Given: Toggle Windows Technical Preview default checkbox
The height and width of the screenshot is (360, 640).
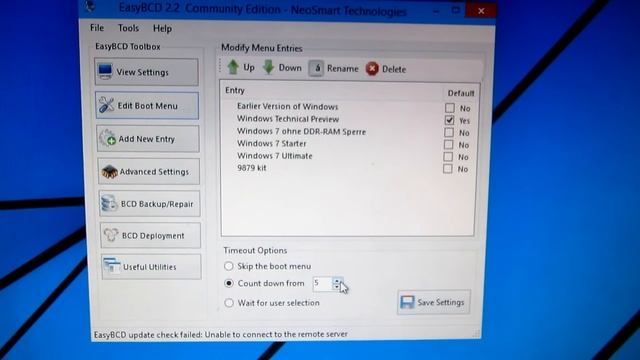Looking at the screenshot, I should 449,120.
